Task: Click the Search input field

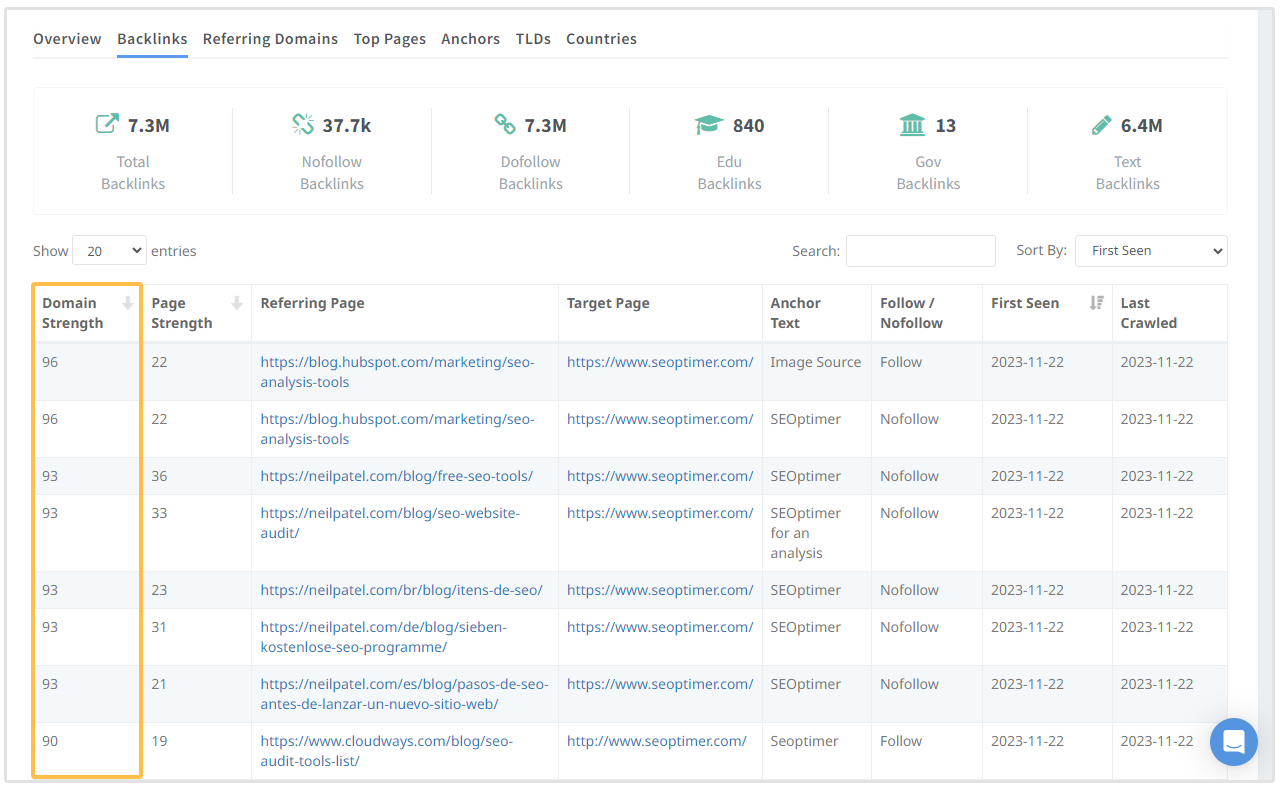Action: (920, 251)
